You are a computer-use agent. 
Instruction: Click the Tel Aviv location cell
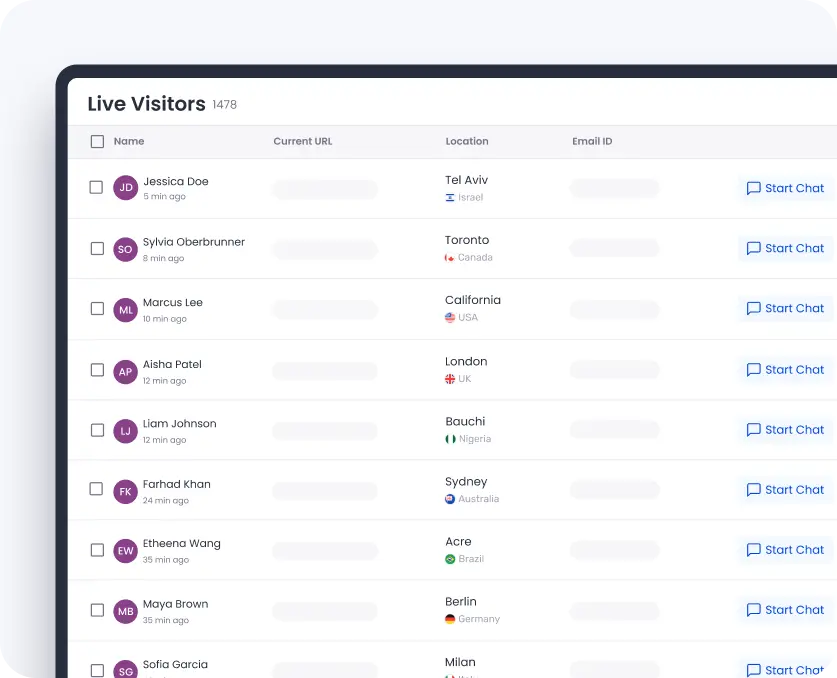coord(467,180)
